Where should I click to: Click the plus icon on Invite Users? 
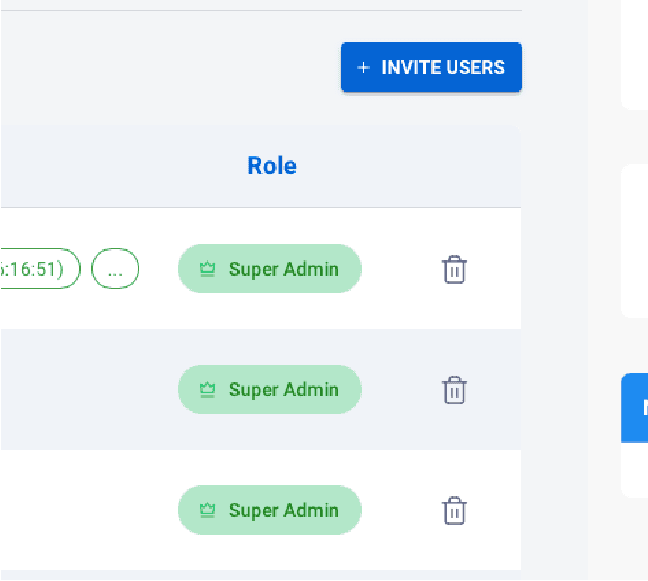click(x=363, y=68)
